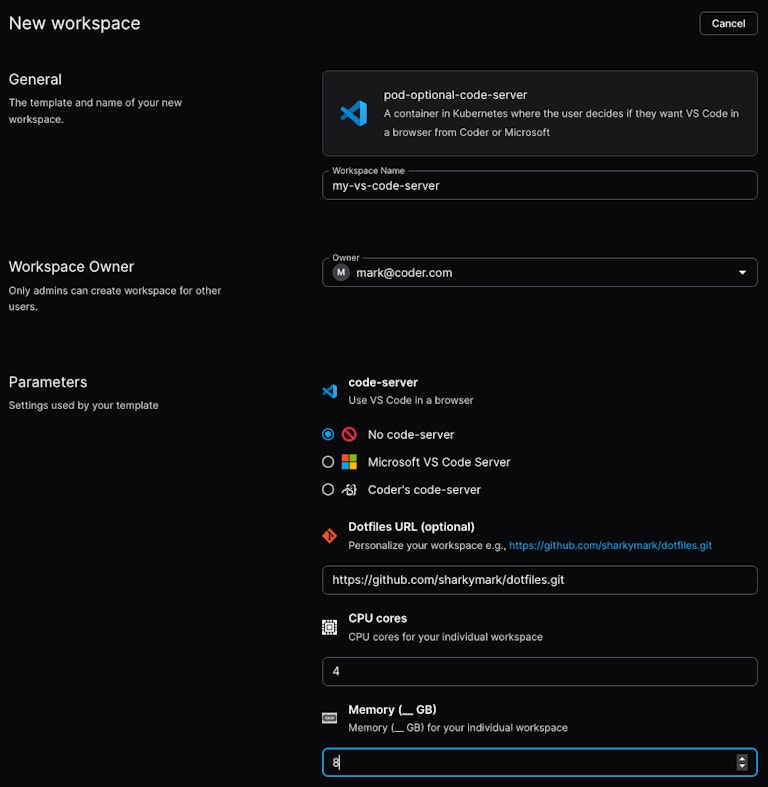The image size is (768, 787).
Task: Open the sharkymark dotfiles example link
Action: click(x=610, y=546)
